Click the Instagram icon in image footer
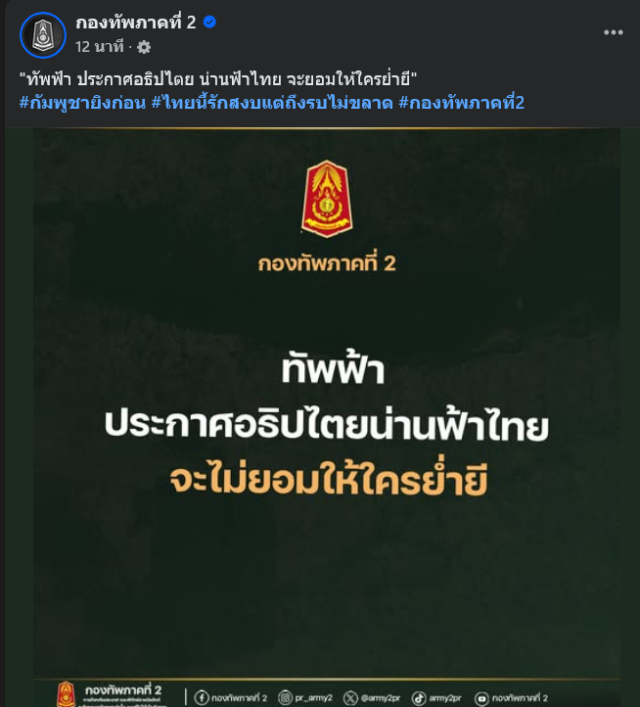The image size is (640, 707). (285, 698)
